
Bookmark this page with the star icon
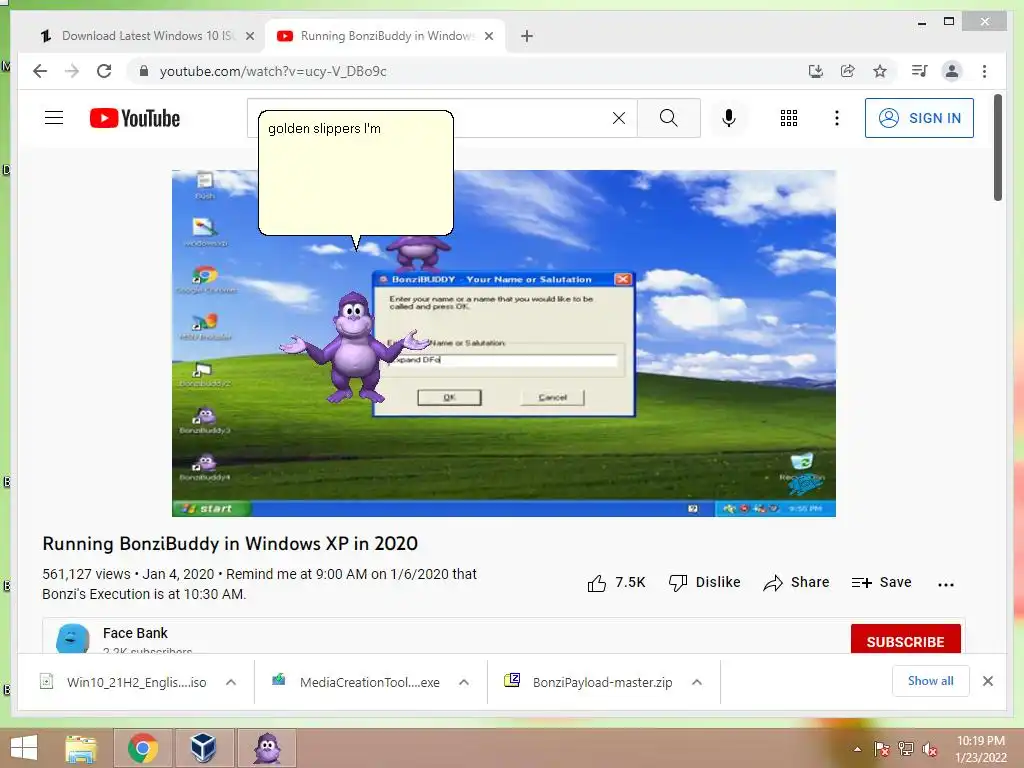[880, 71]
